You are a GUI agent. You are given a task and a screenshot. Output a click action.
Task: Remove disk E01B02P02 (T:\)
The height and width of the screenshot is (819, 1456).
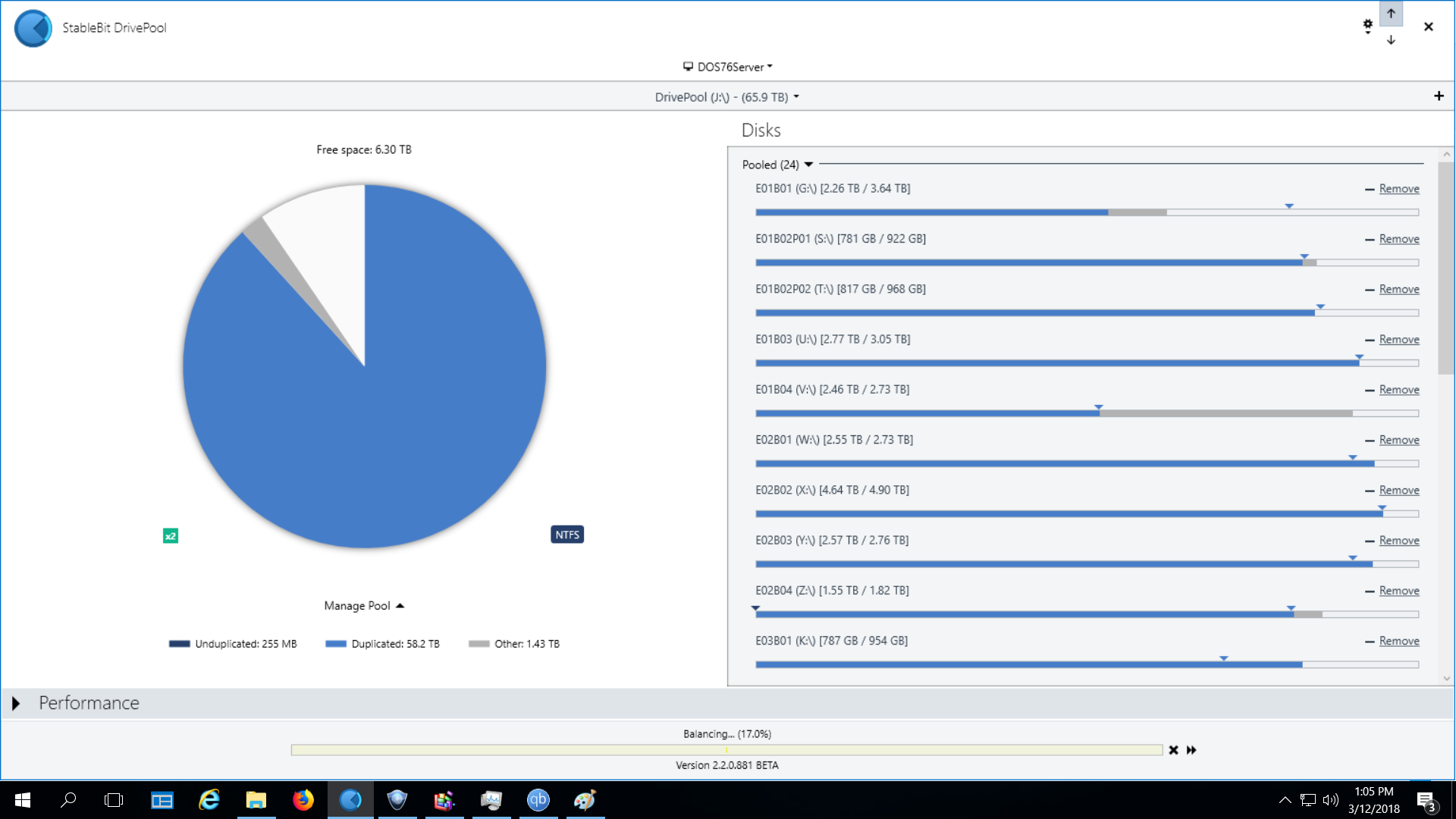1399,289
